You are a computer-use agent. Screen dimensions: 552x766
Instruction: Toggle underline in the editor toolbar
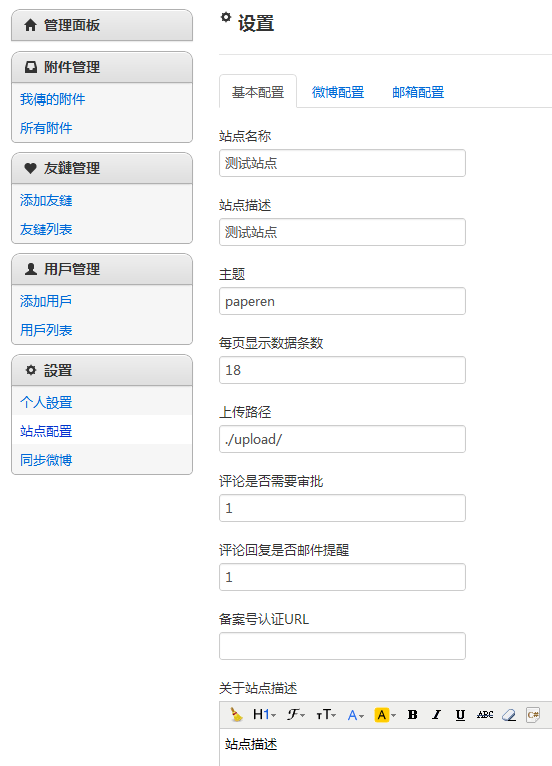(460, 715)
